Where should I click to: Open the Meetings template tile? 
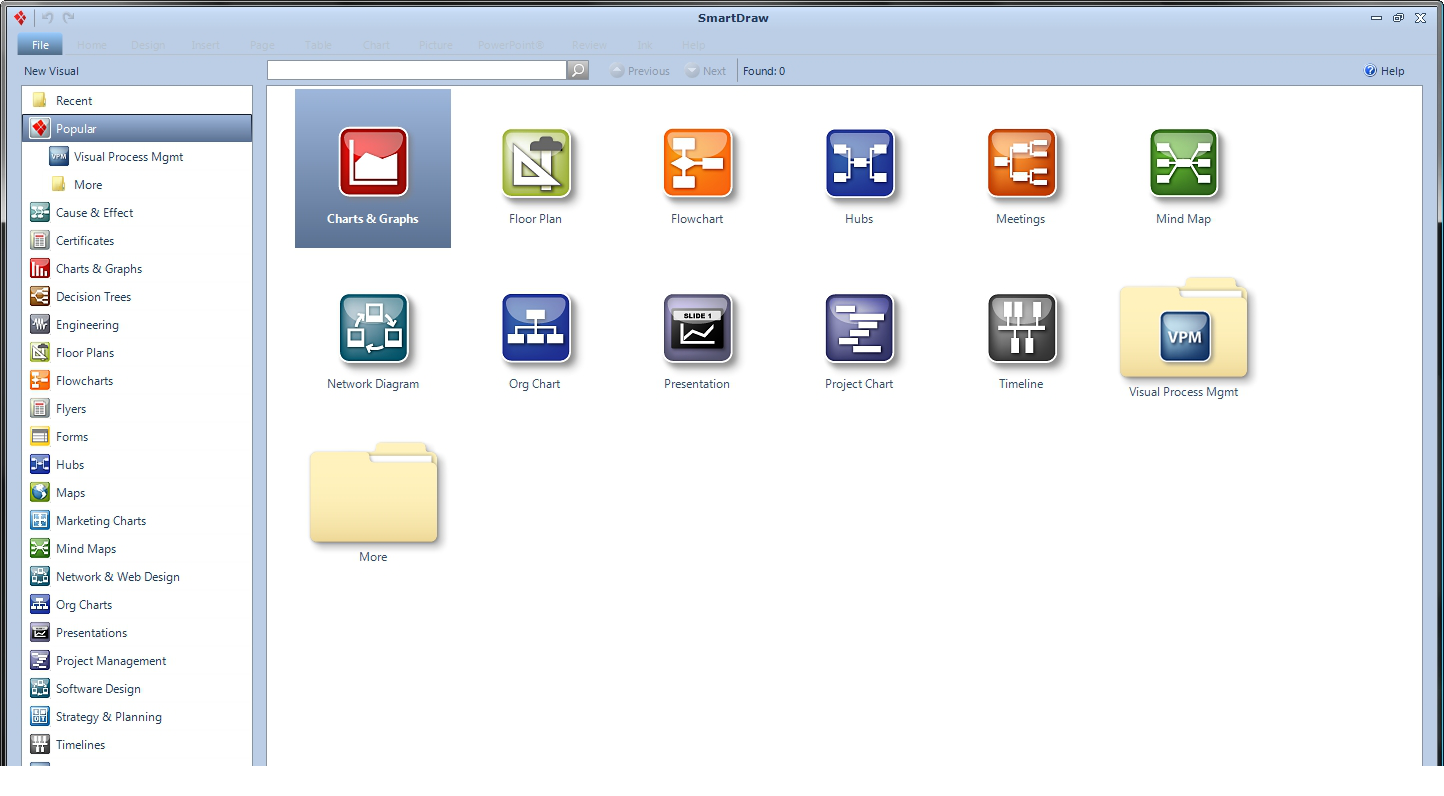(x=1021, y=175)
